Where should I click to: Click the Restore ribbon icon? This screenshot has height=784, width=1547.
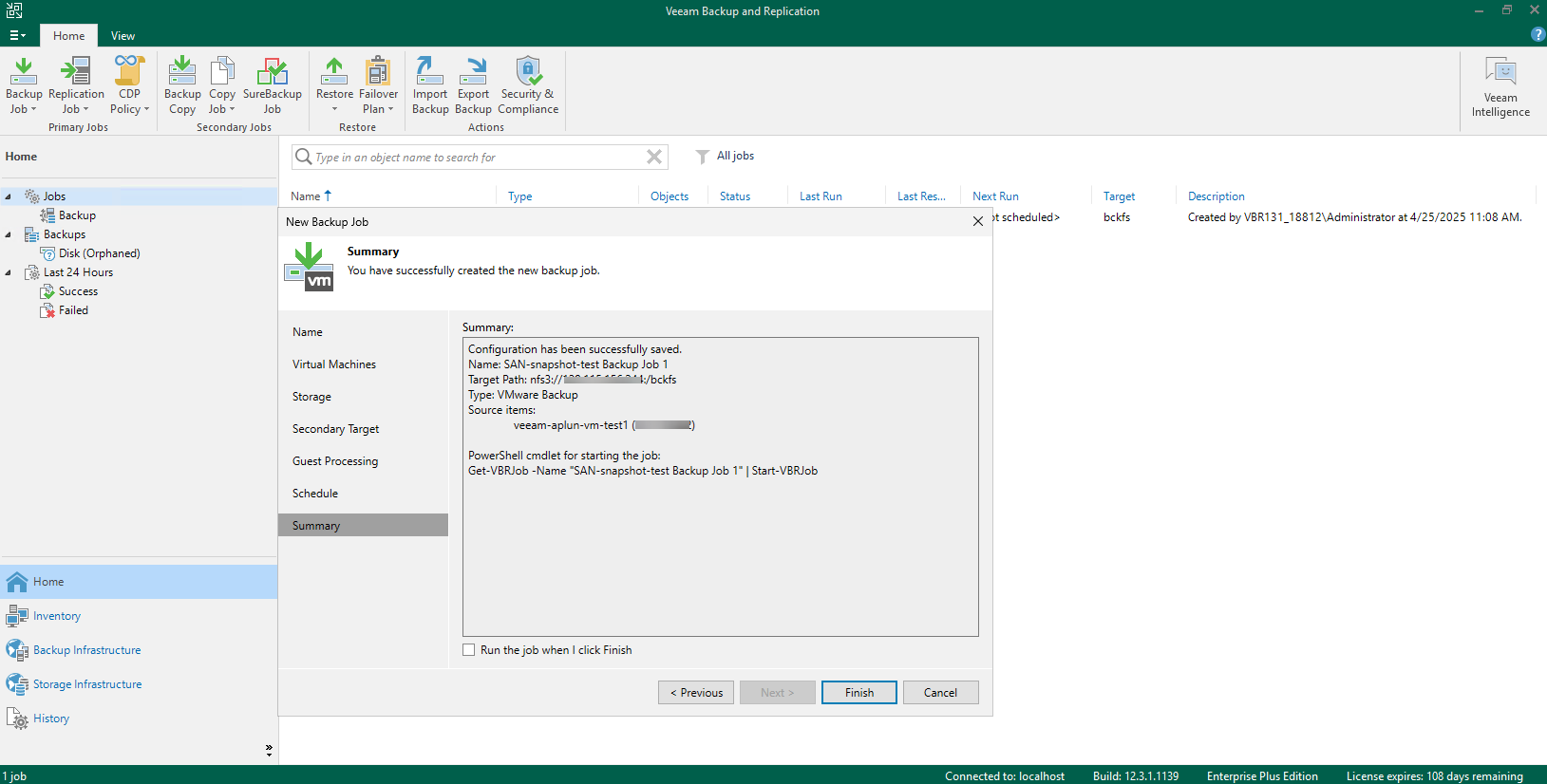click(x=334, y=85)
